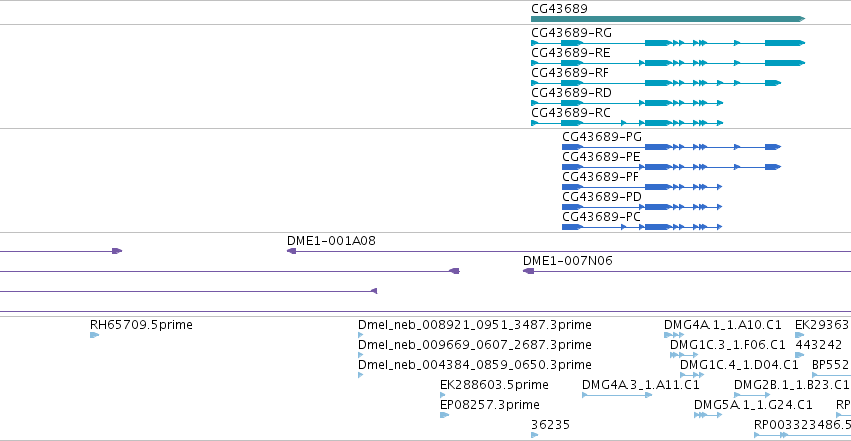The image size is (851, 441).
Task: Select the DMG4A.3_1.A11.C1 label
Action: pyautogui.click(x=641, y=386)
